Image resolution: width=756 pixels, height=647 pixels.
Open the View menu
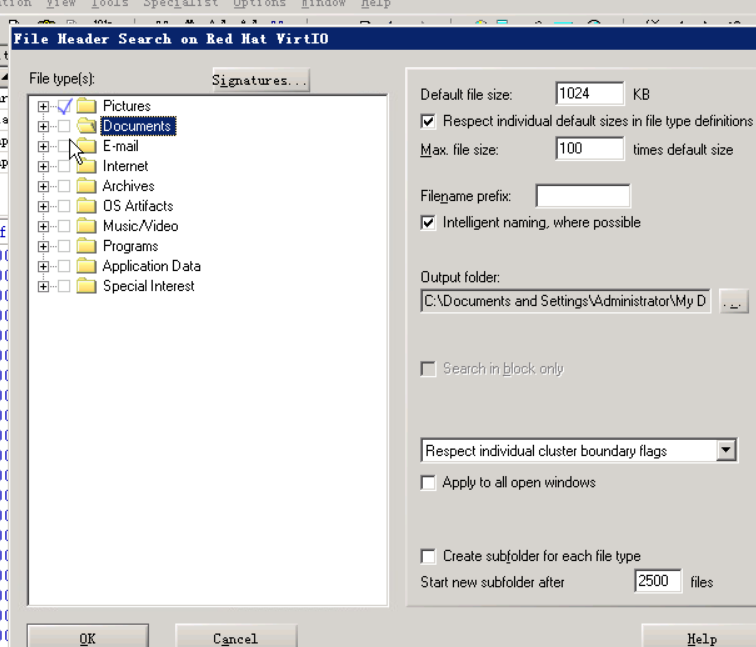(61, 3)
